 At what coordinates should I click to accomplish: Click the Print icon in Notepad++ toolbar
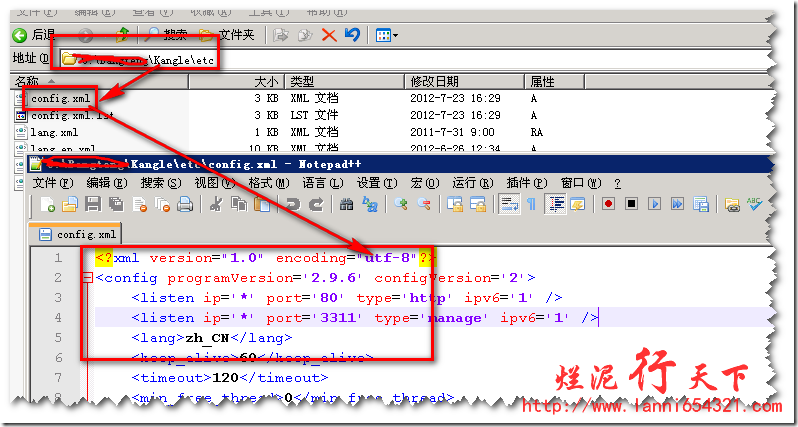[x=184, y=205]
